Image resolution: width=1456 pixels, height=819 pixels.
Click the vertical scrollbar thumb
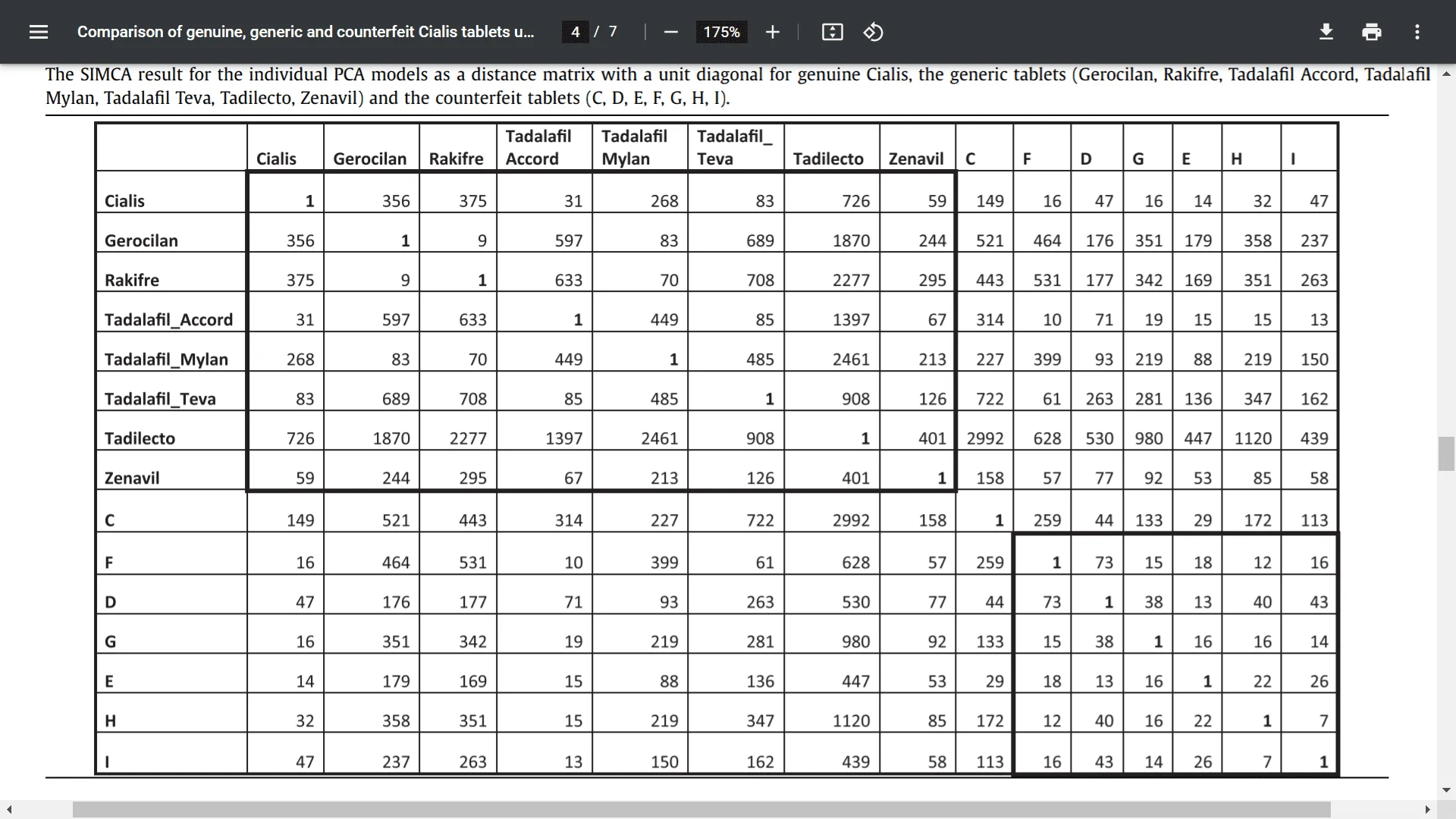pos(1446,453)
